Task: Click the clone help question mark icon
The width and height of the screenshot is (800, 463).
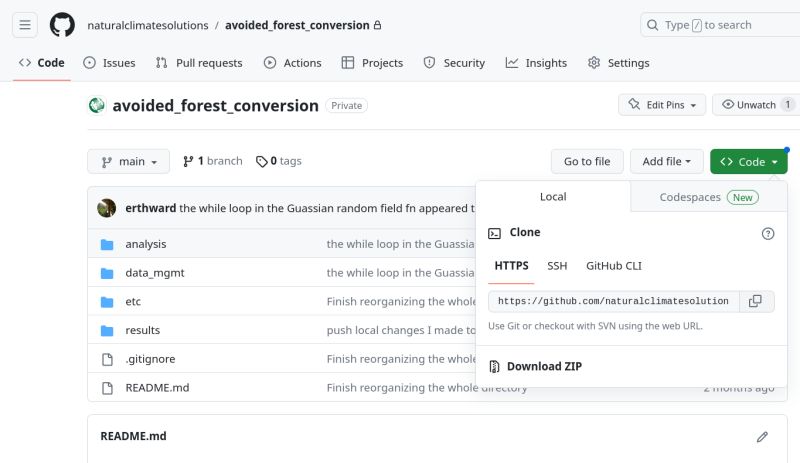Action: pos(768,233)
